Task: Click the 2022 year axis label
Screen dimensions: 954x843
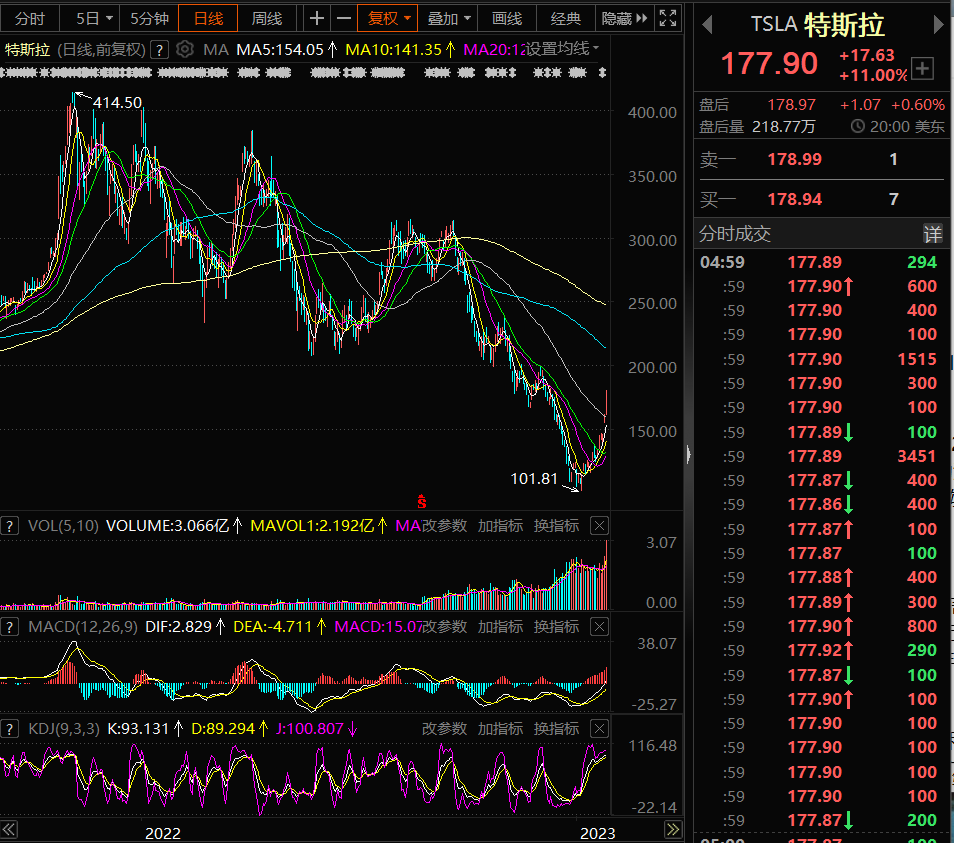Action: pos(162,833)
